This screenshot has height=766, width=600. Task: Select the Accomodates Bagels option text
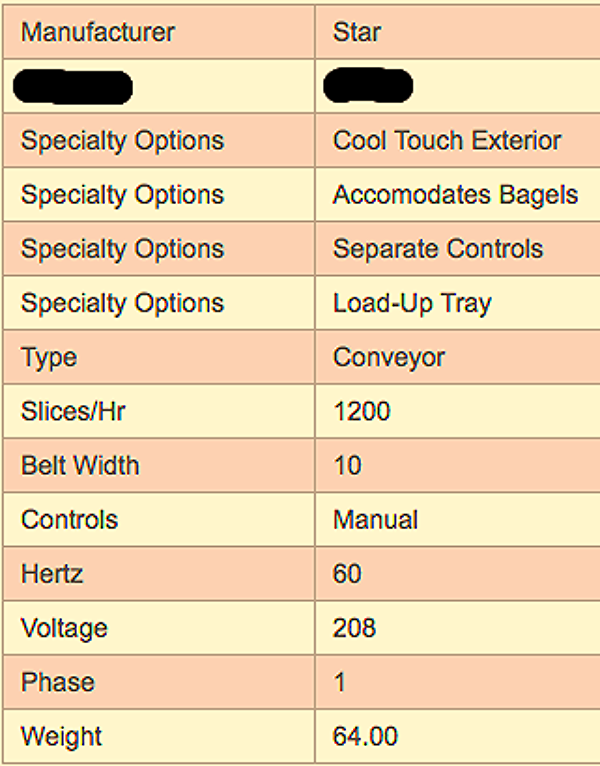(455, 195)
